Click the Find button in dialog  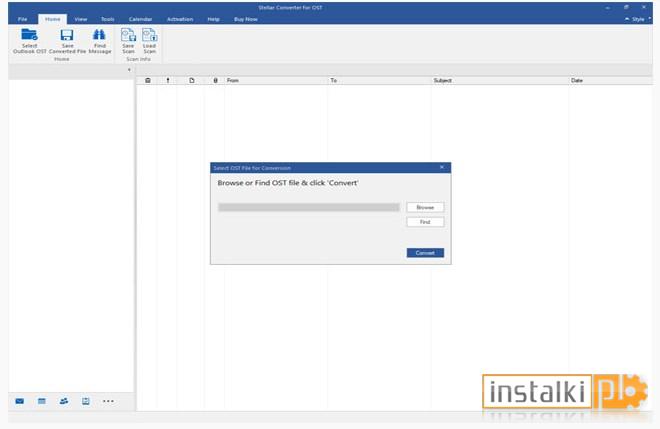[x=425, y=222]
